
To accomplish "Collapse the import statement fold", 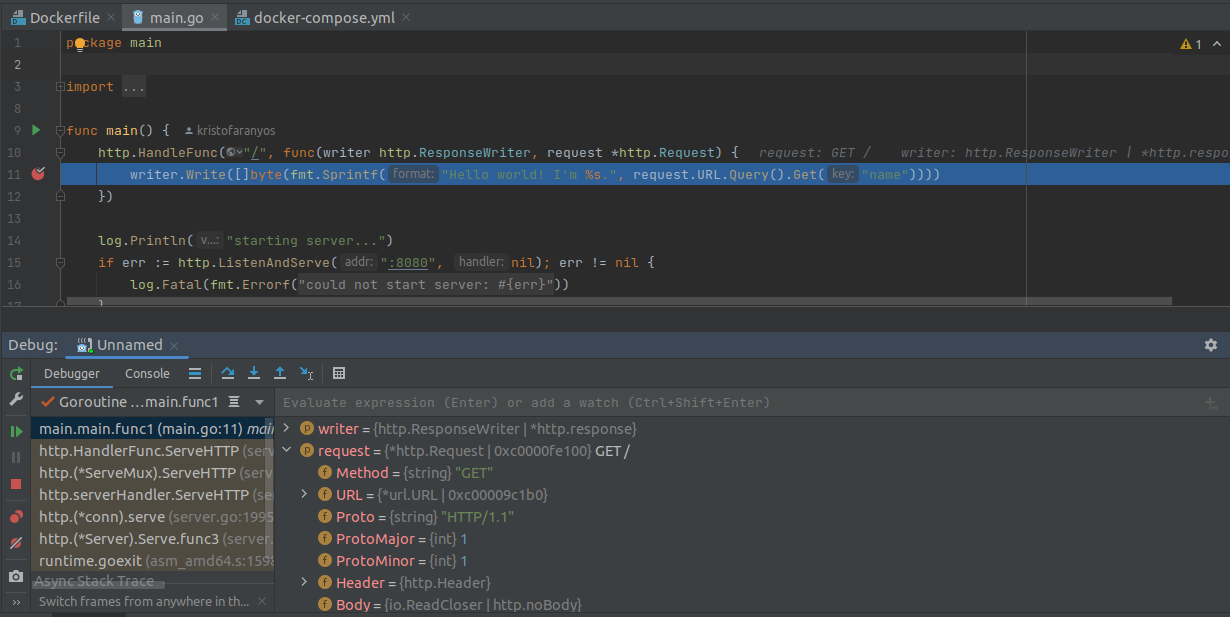I will click(x=59, y=86).
